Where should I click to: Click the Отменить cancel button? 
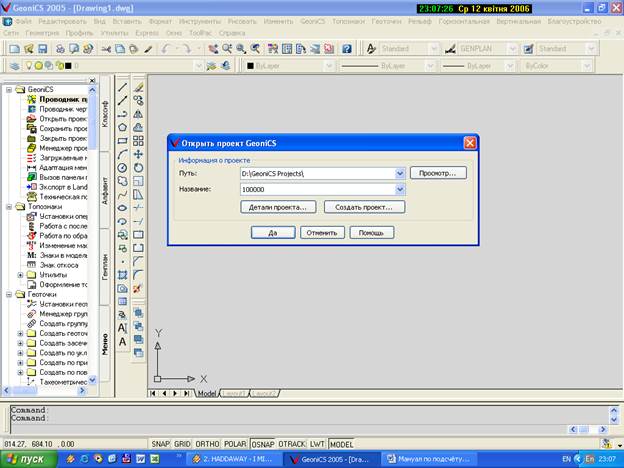tap(322, 232)
